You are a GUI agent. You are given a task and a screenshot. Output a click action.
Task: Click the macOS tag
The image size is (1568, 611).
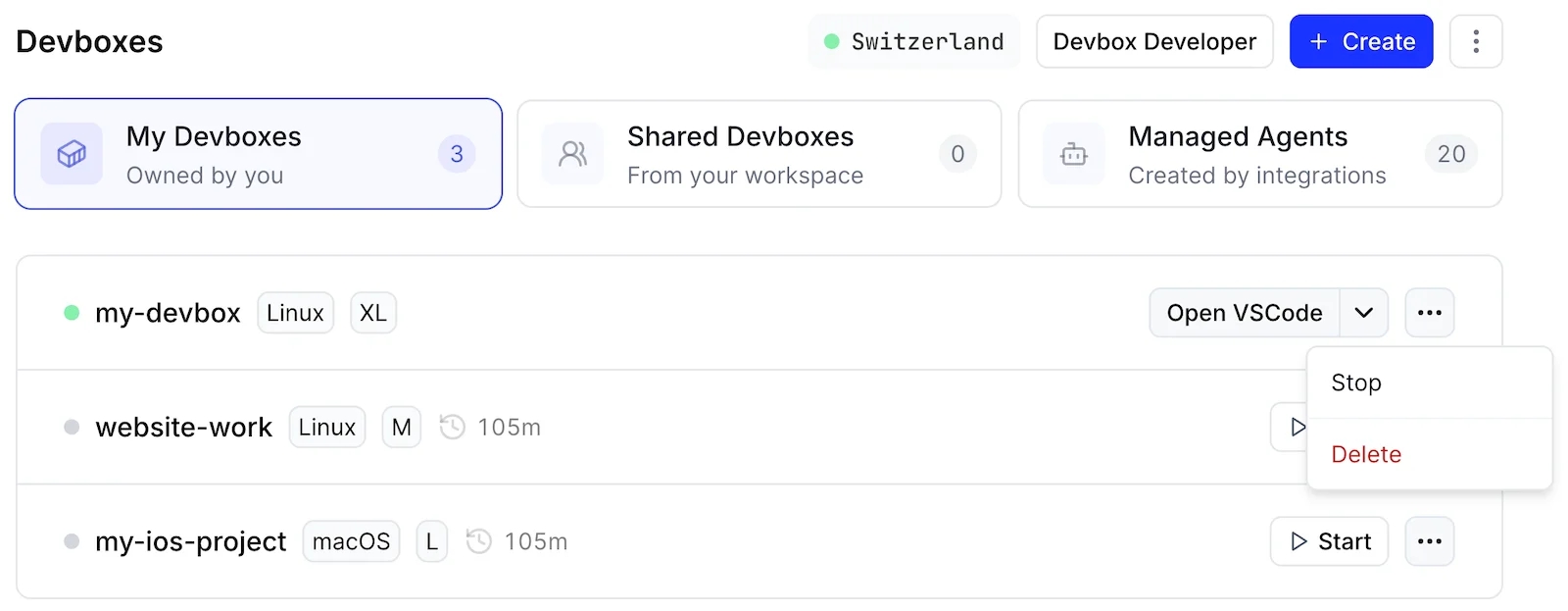(x=351, y=541)
